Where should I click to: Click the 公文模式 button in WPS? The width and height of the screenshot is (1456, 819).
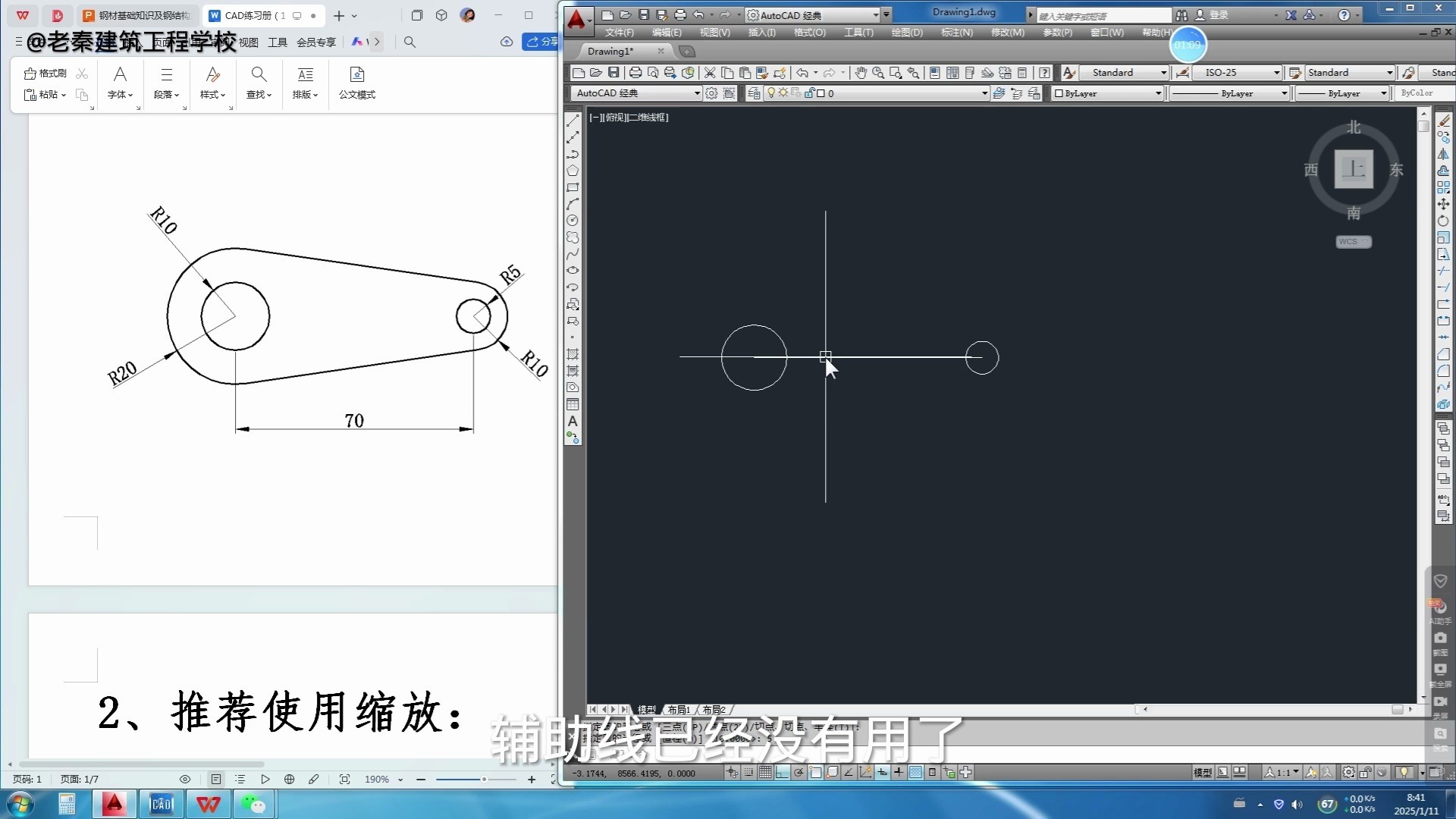click(357, 83)
